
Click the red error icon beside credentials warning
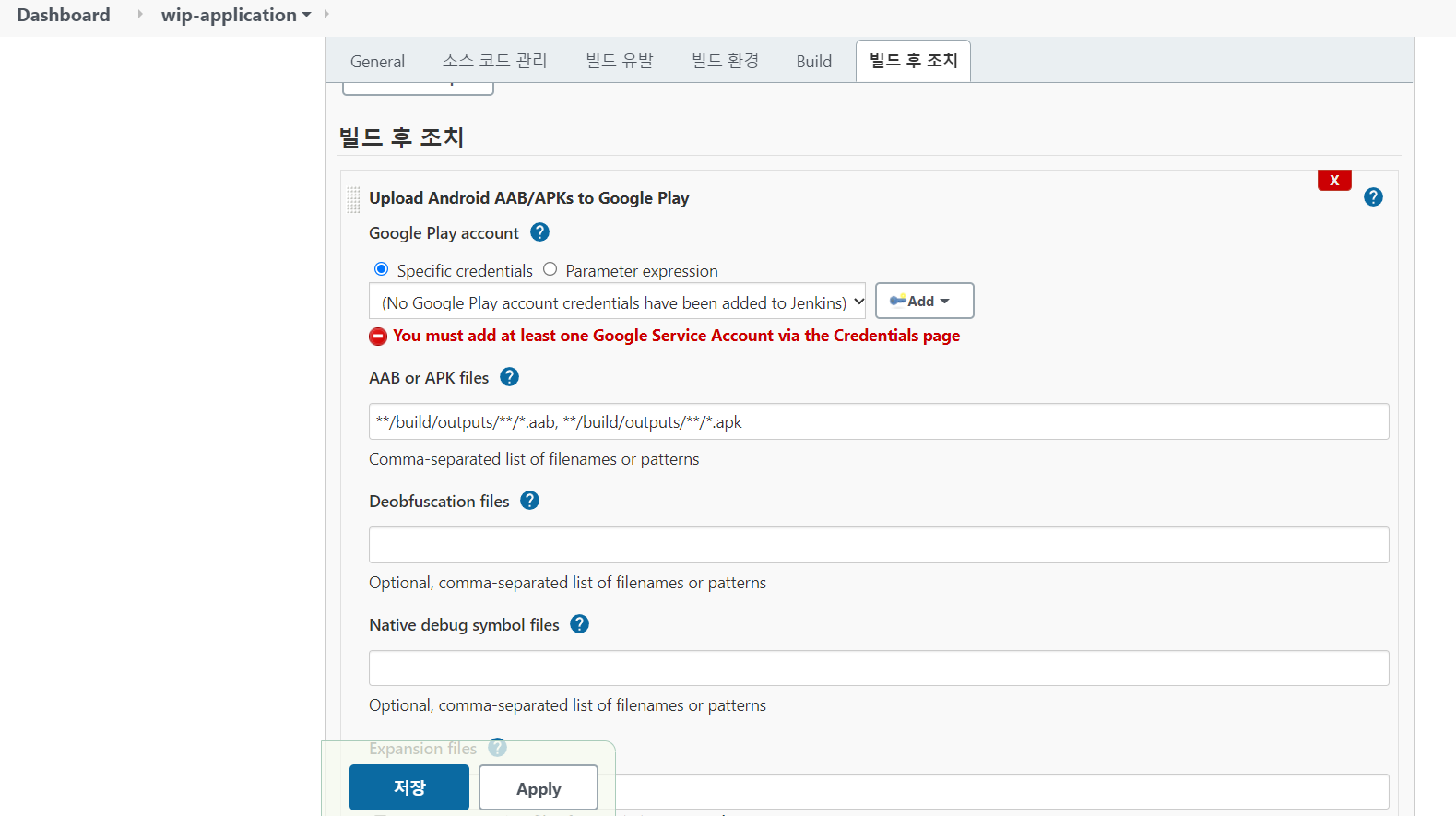[x=378, y=337]
